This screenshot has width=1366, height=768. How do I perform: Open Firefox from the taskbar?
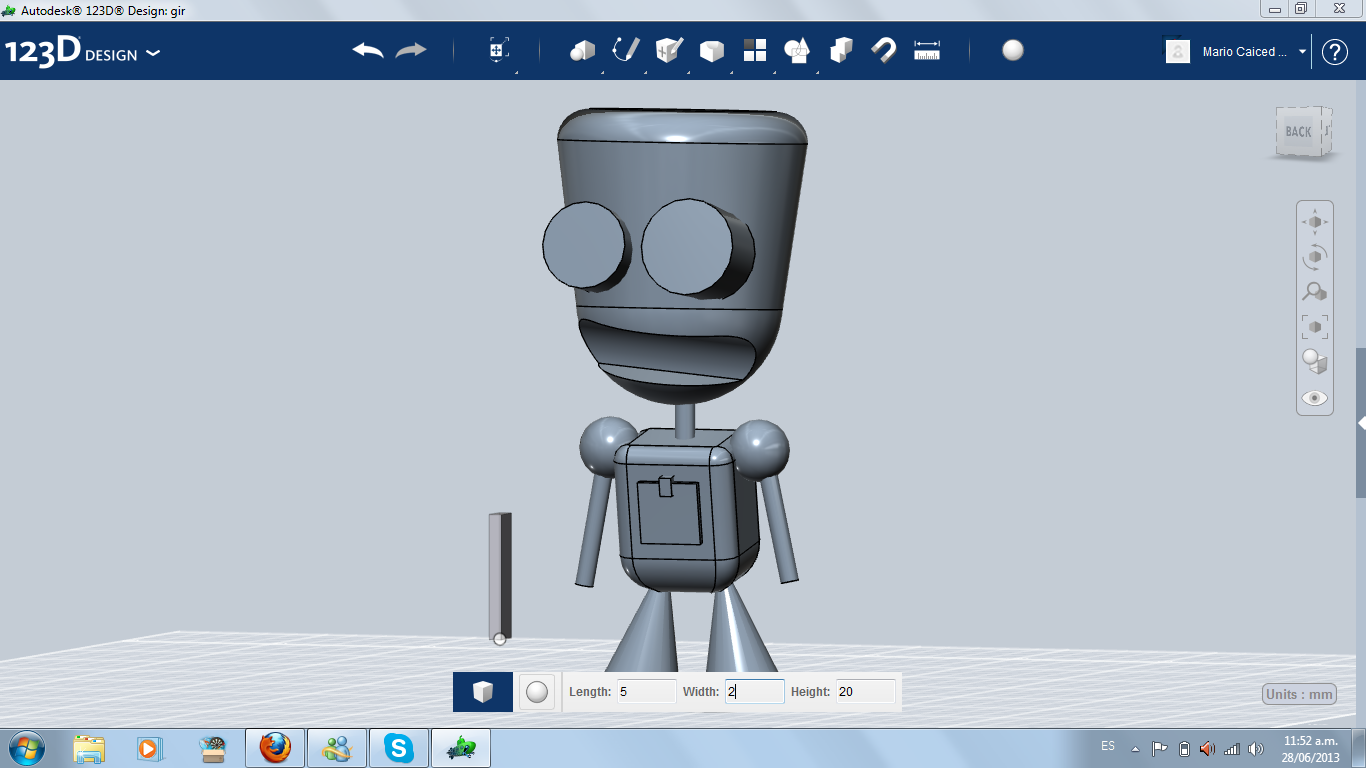click(275, 748)
